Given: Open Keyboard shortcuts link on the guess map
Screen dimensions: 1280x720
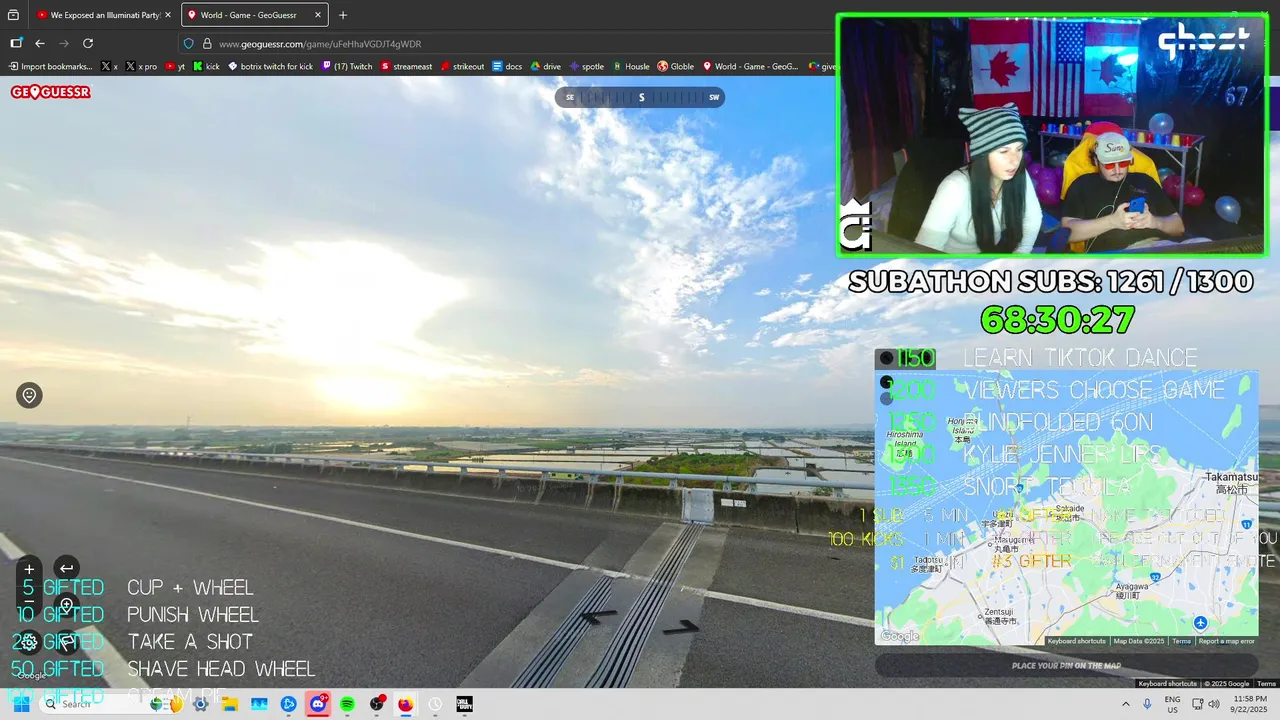Looking at the screenshot, I should tap(1077, 641).
